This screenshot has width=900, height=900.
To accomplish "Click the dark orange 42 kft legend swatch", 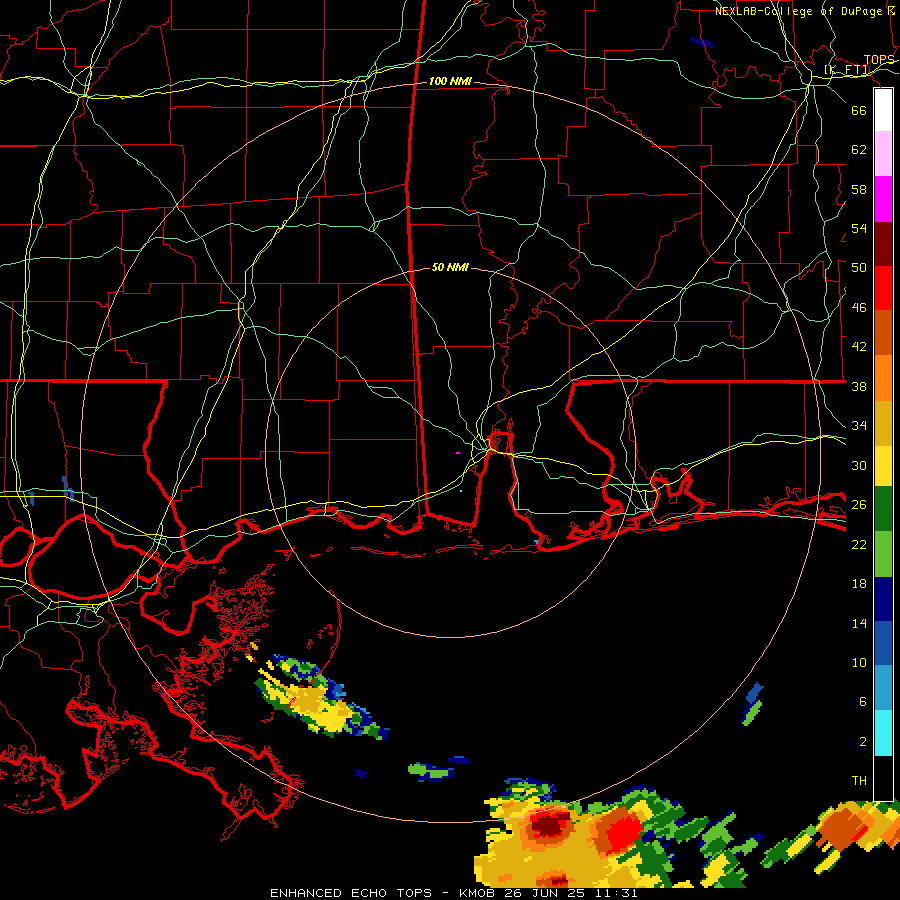I will click(883, 333).
